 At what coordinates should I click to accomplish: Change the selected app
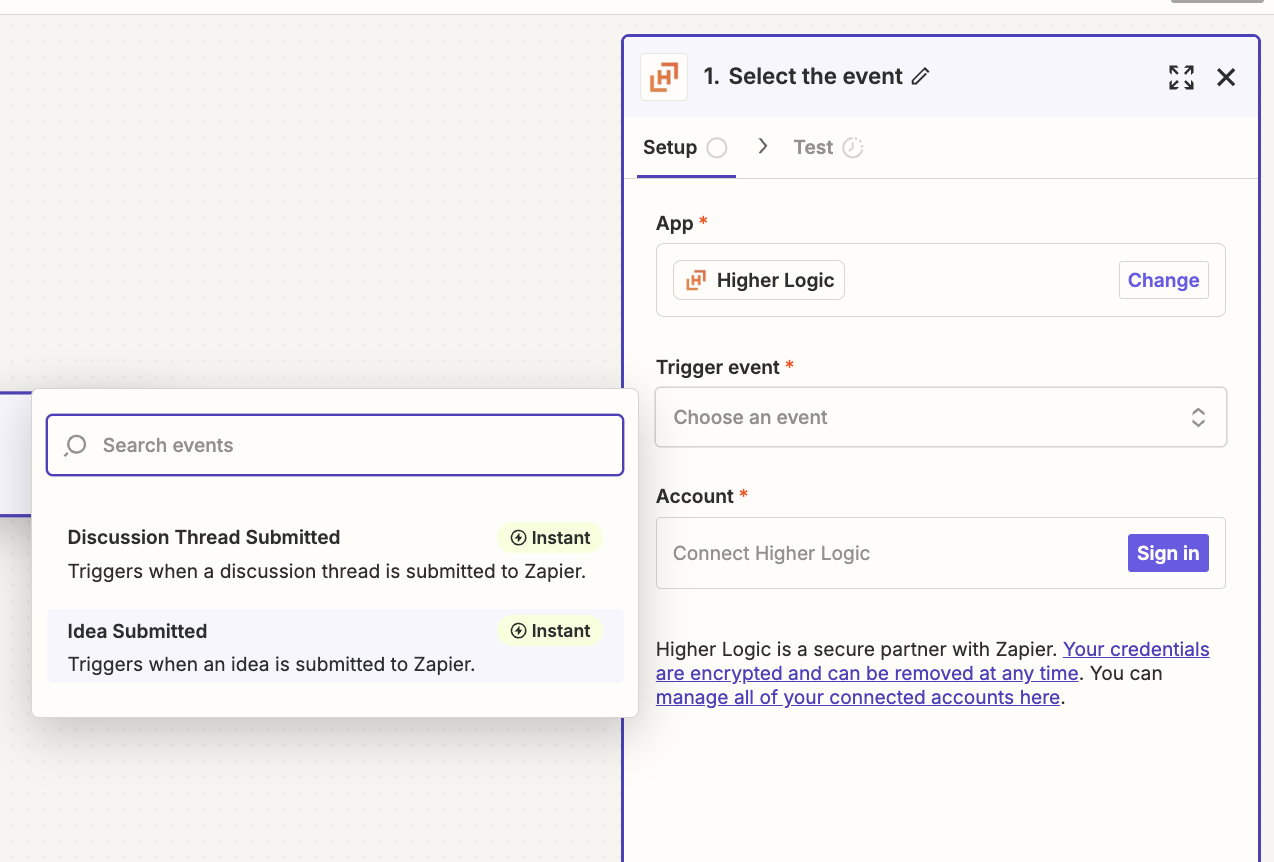point(1163,280)
